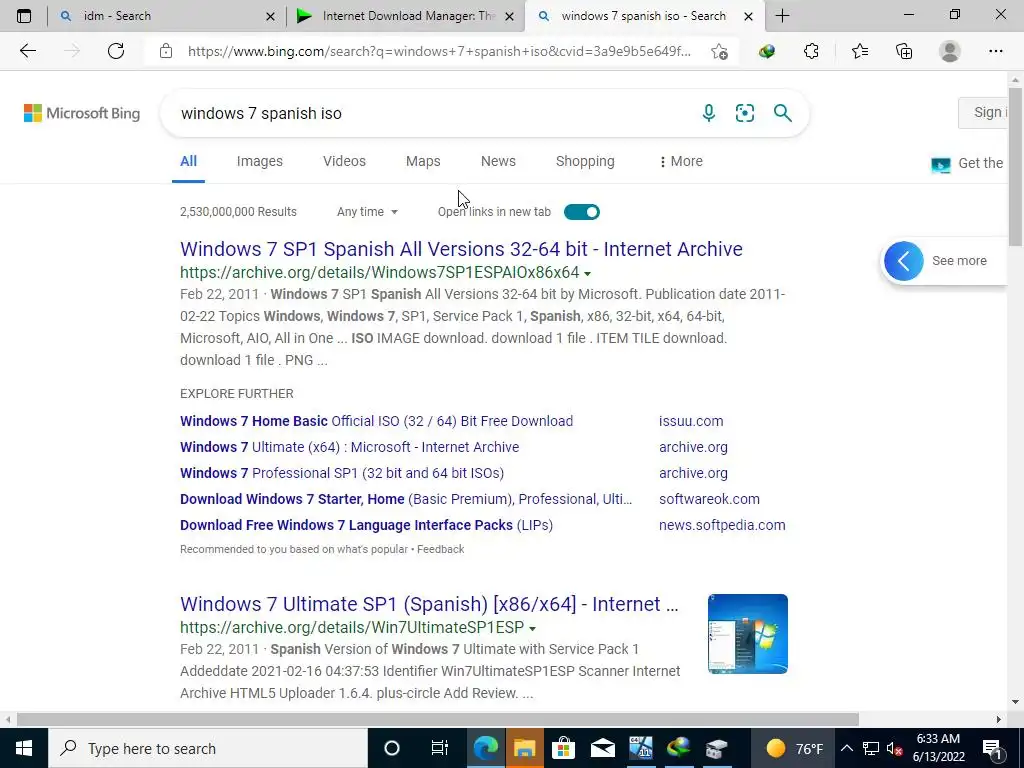This screenshot has width=1024, height=768.
Task: Select the Images search tab
Action: coord(259,161)
